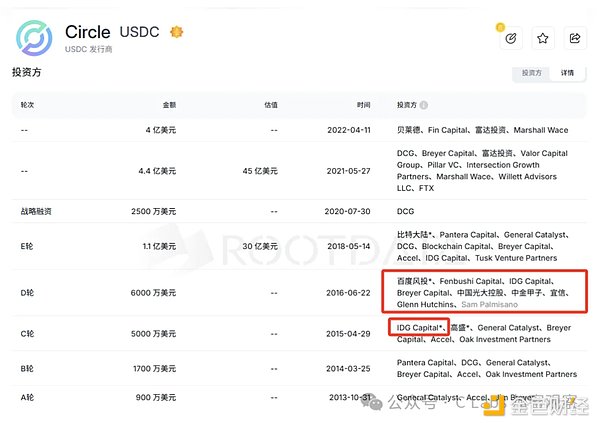This screenshot has height=427, width=600.
Task: Open 百度风投 in the D轮 row
Action: point(416,280)
